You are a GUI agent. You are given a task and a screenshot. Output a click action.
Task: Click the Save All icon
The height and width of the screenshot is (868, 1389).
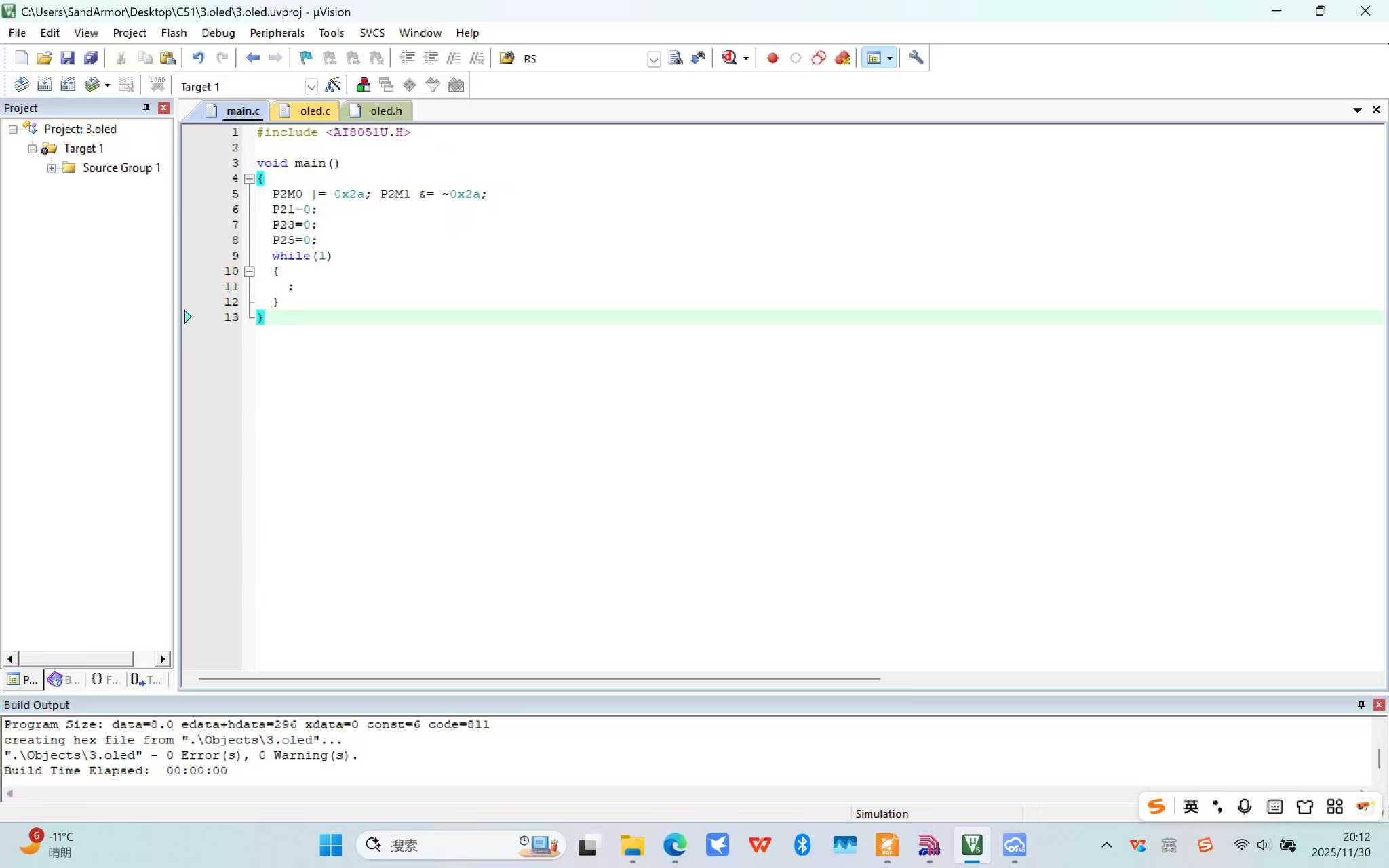pos(90,58)
